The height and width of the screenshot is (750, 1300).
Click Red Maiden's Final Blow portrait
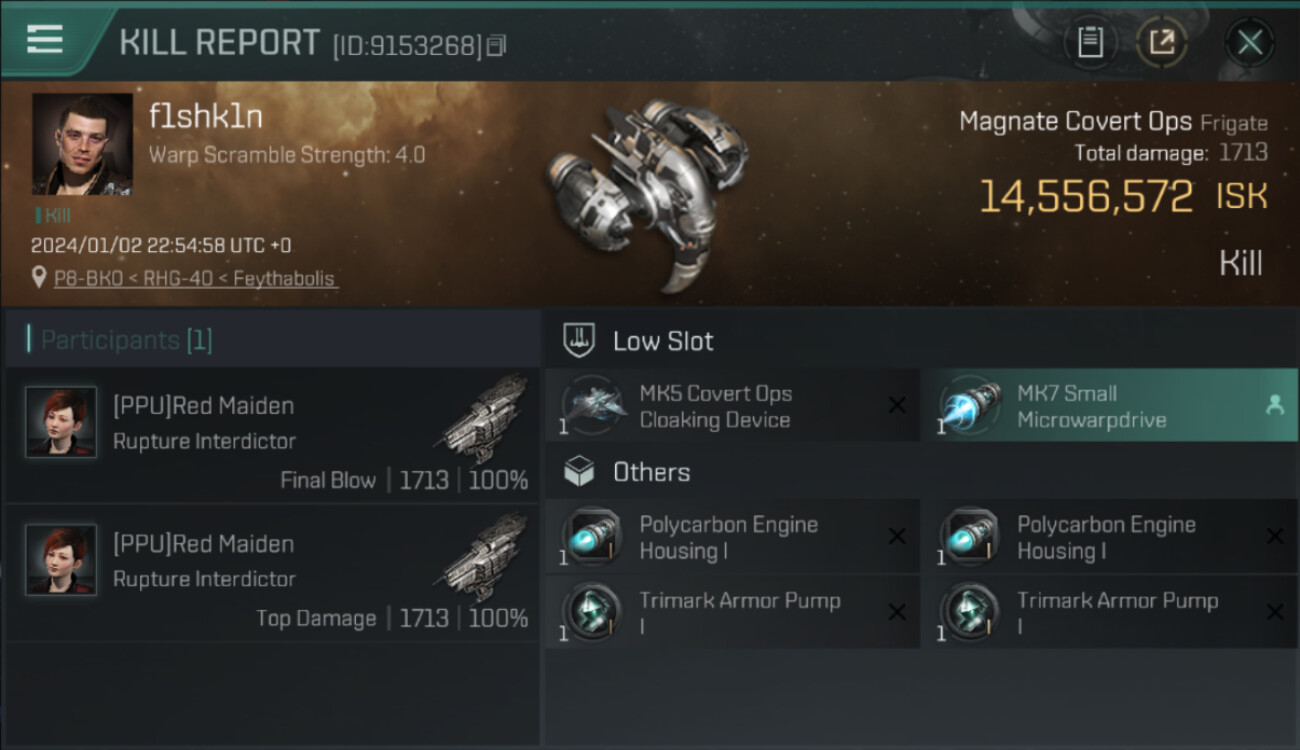61,422
